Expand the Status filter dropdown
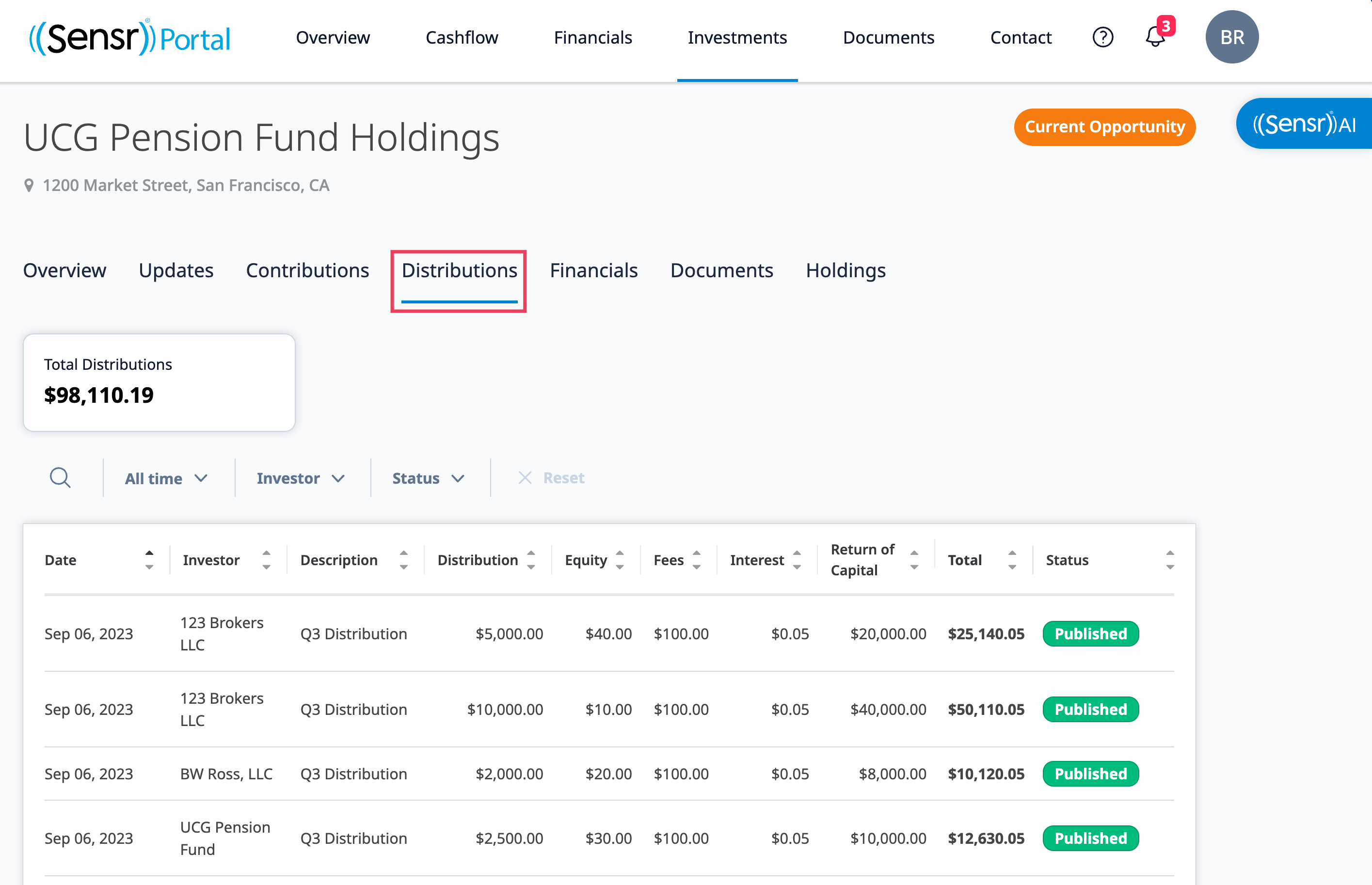The image size is (1372, 885). [x=429, y=478]
